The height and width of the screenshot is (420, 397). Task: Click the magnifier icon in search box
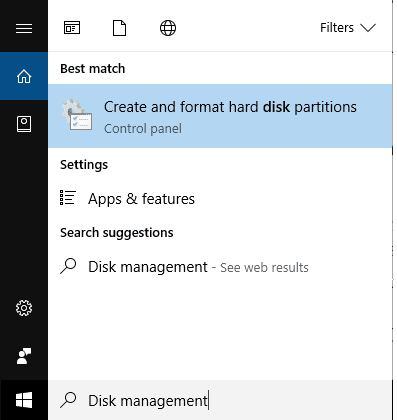pyautogui.click(x=68, y=400)
